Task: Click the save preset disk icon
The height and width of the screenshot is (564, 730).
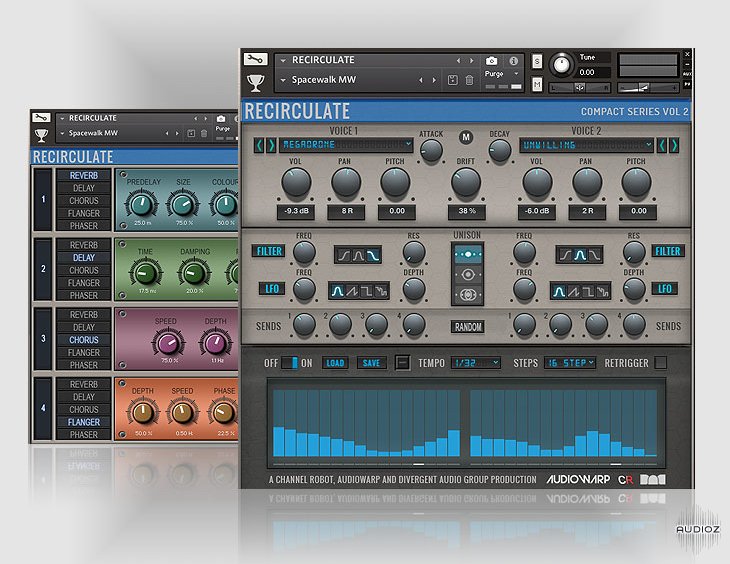Action: [x=453, y=80]
